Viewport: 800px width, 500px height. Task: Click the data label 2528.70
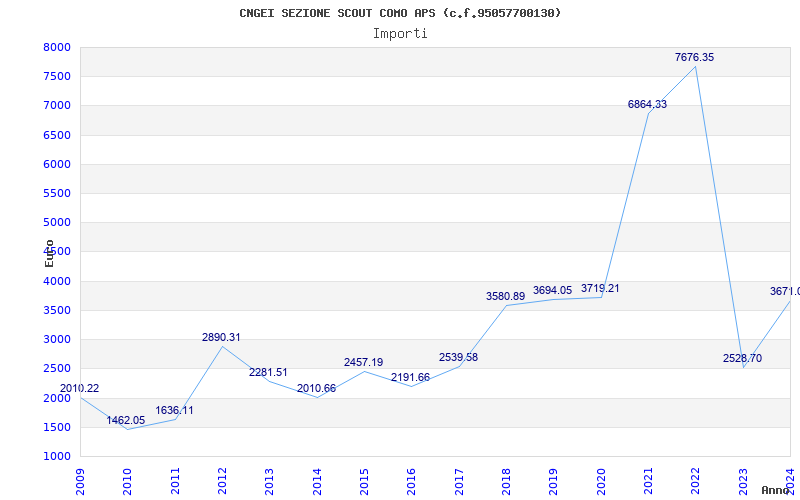(x=742, y=359)
